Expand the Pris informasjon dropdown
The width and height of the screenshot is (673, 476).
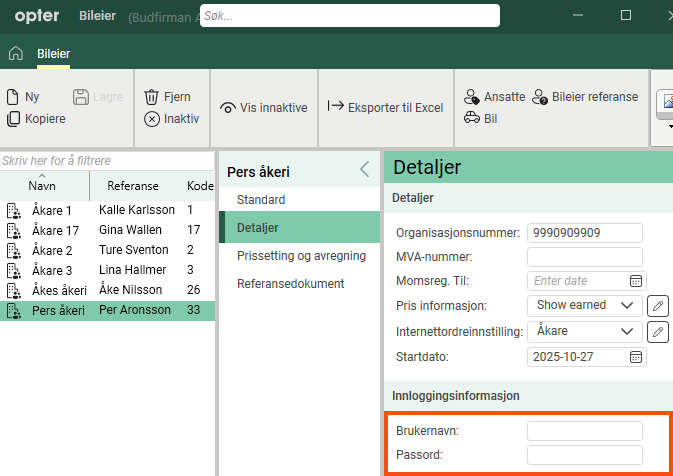627,305
